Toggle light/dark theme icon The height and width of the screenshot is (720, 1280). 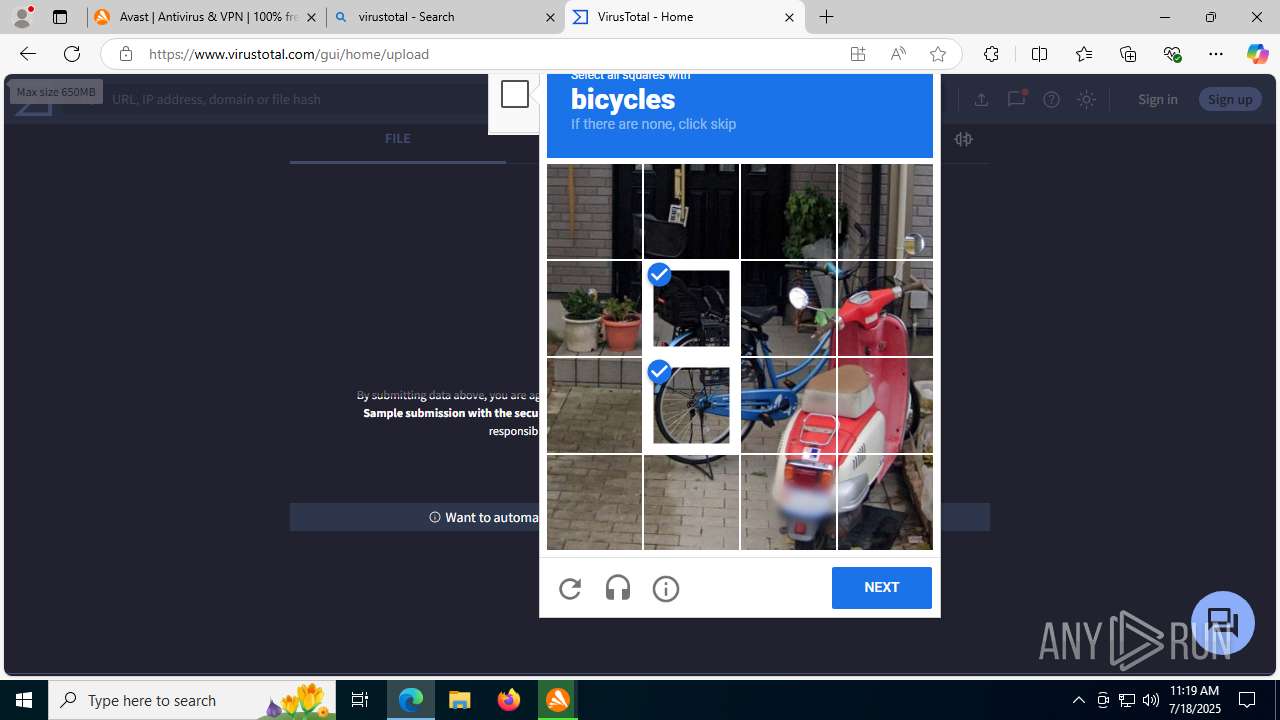tap(1086, 99)
